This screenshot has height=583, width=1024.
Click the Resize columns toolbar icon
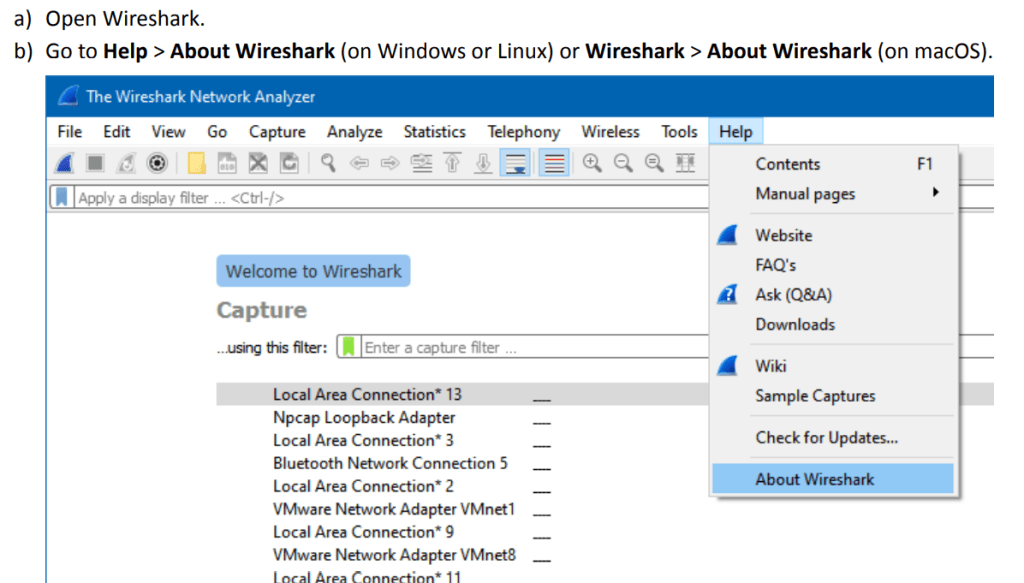tap(685, 164)
